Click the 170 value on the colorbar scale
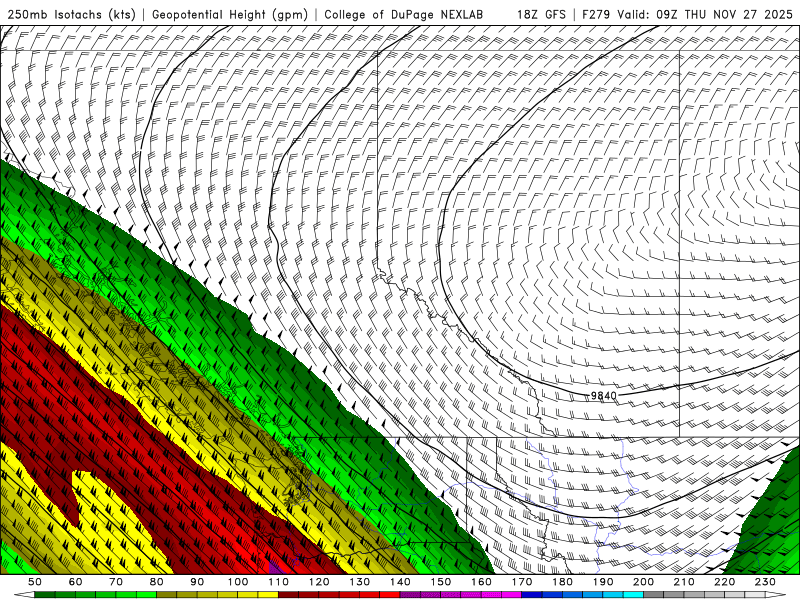 click(522, 582)
